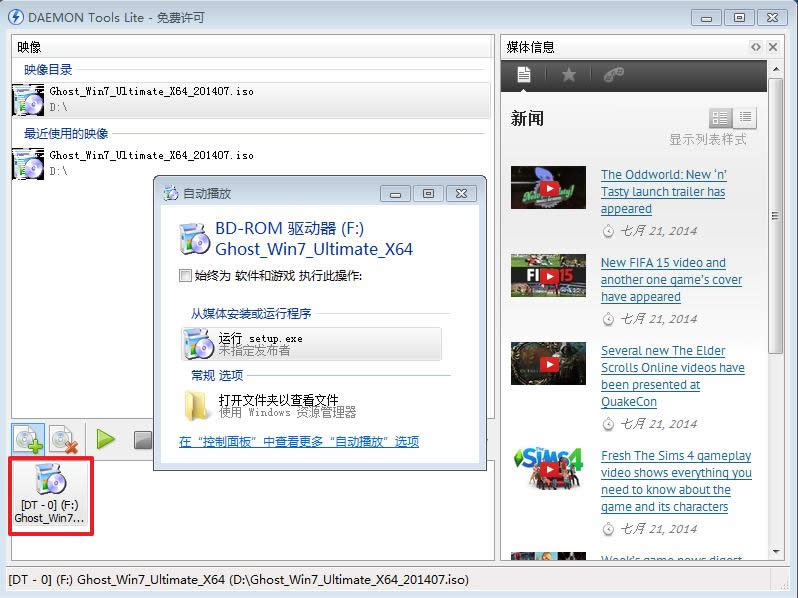Open the game controller tab icon

point(613,75)
